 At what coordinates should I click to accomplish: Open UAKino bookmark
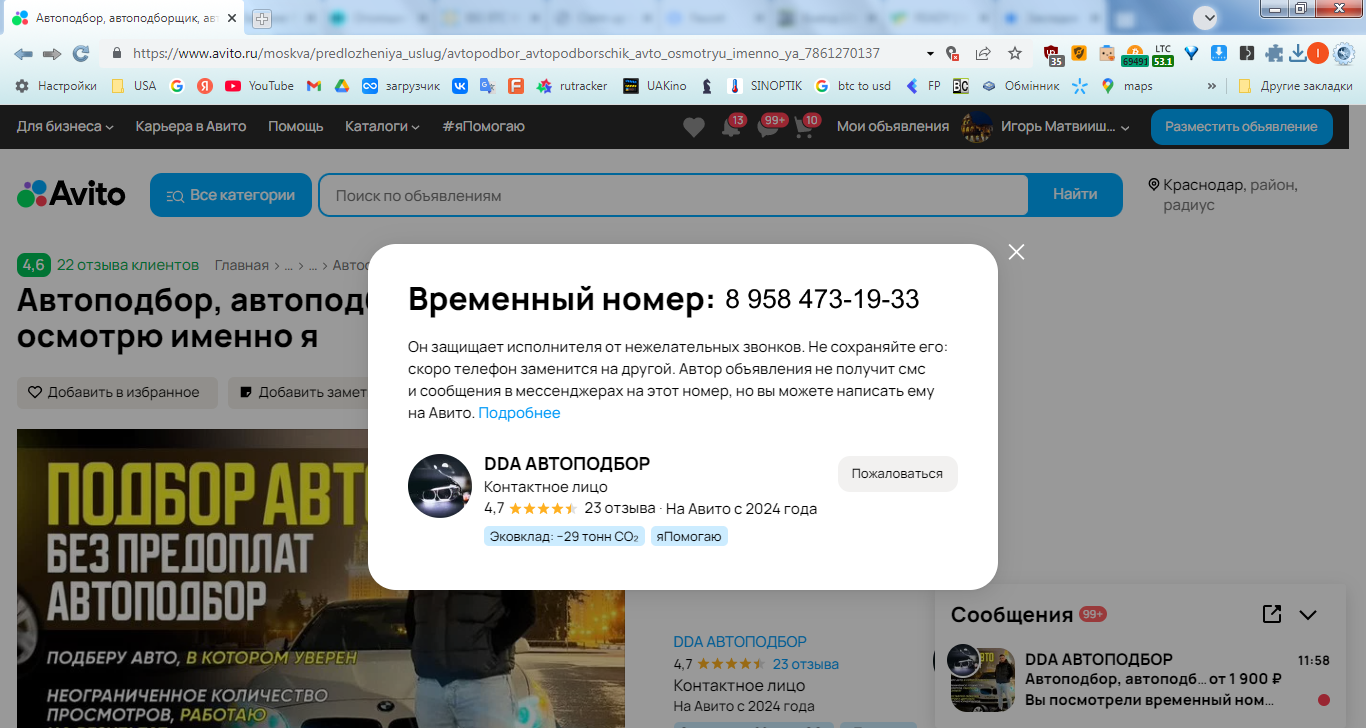coord(655,86)
